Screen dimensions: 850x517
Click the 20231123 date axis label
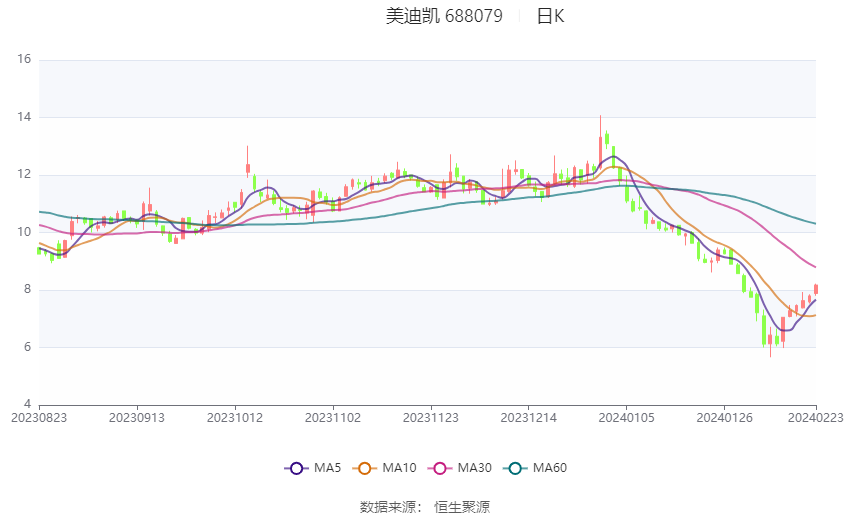[430, 418]
